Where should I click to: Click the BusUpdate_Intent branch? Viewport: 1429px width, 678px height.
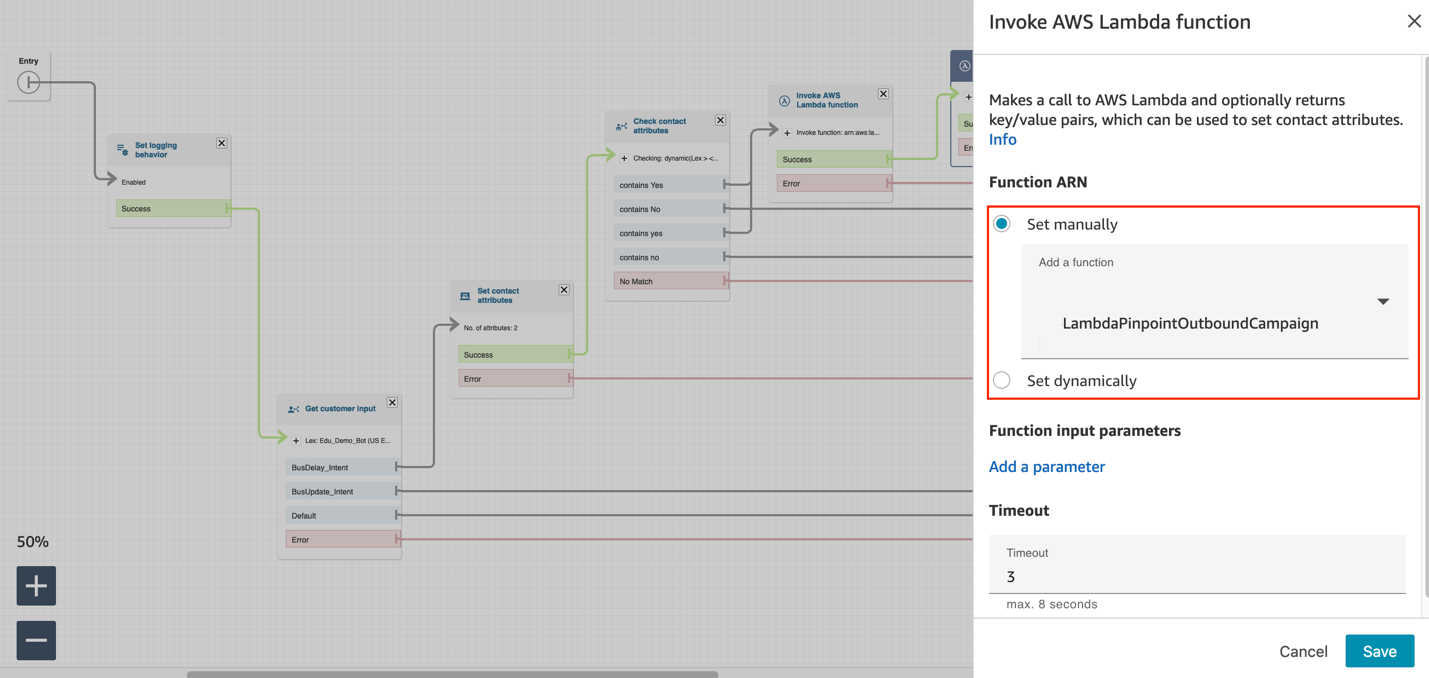342,491
